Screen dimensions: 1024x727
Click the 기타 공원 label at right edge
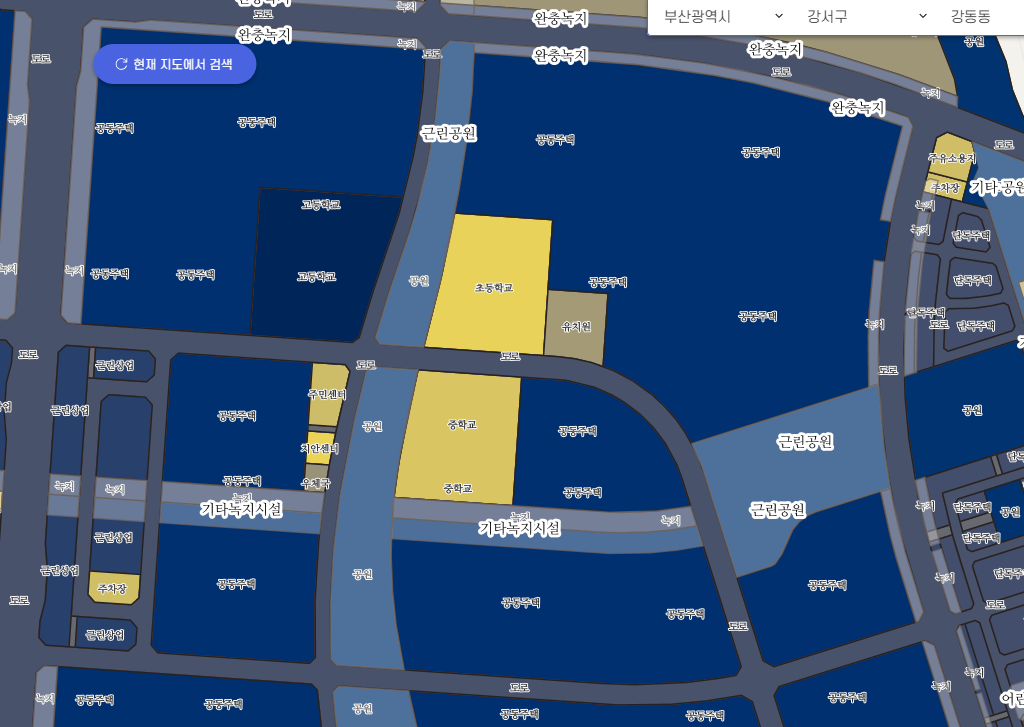pos(997,187)
